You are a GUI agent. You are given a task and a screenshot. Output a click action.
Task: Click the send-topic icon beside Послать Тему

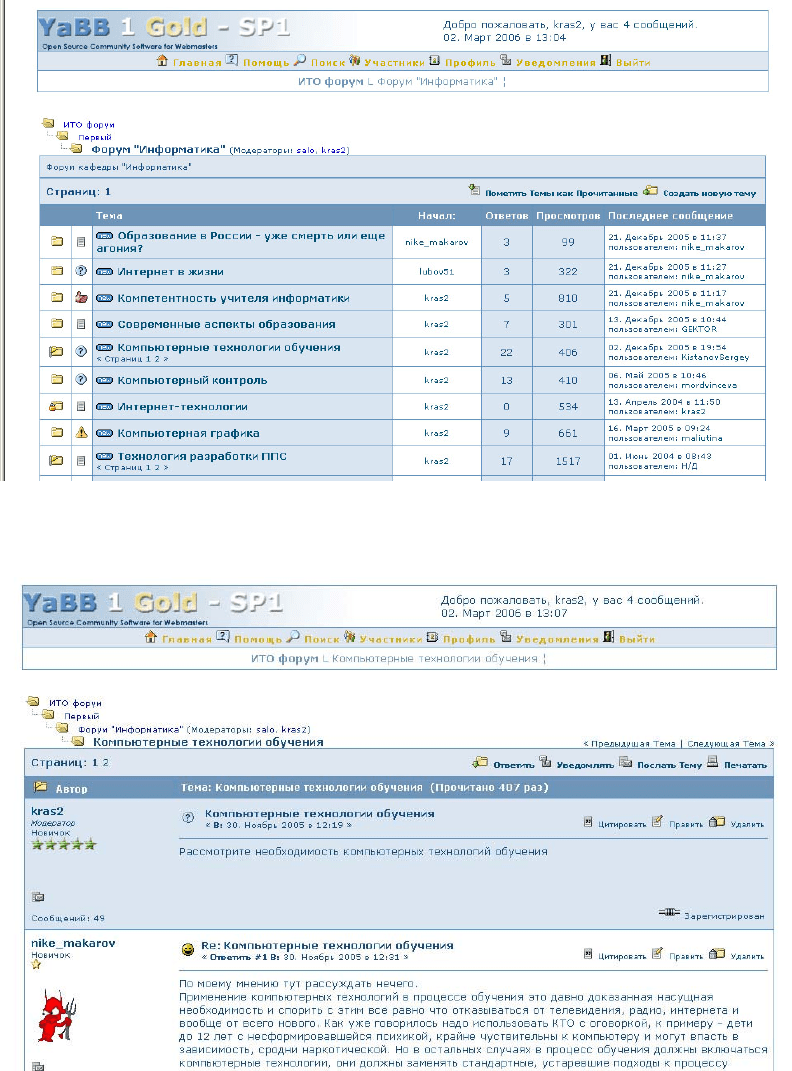click(x=625, y=762)
